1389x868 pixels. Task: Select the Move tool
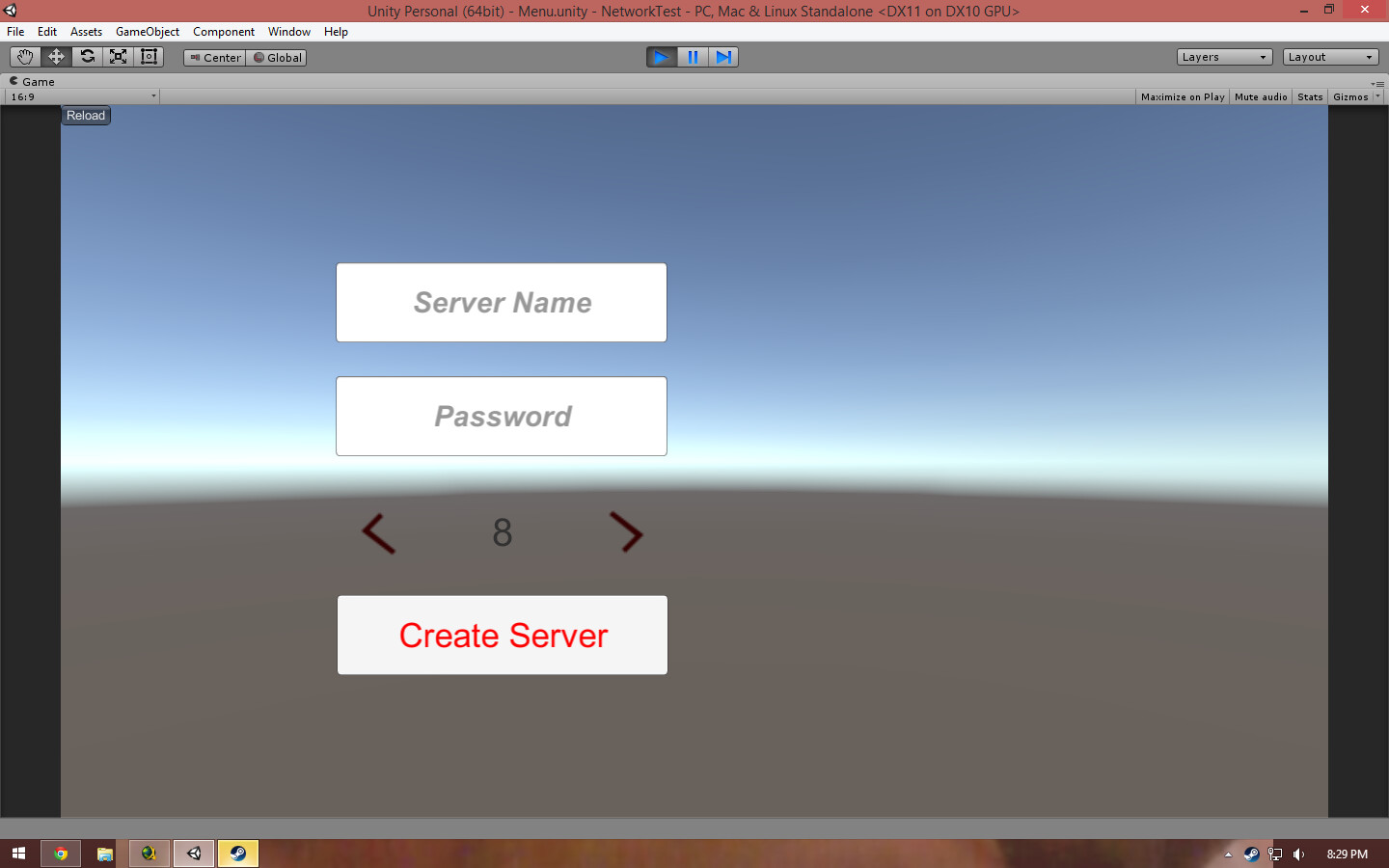(x=56, y=56)
